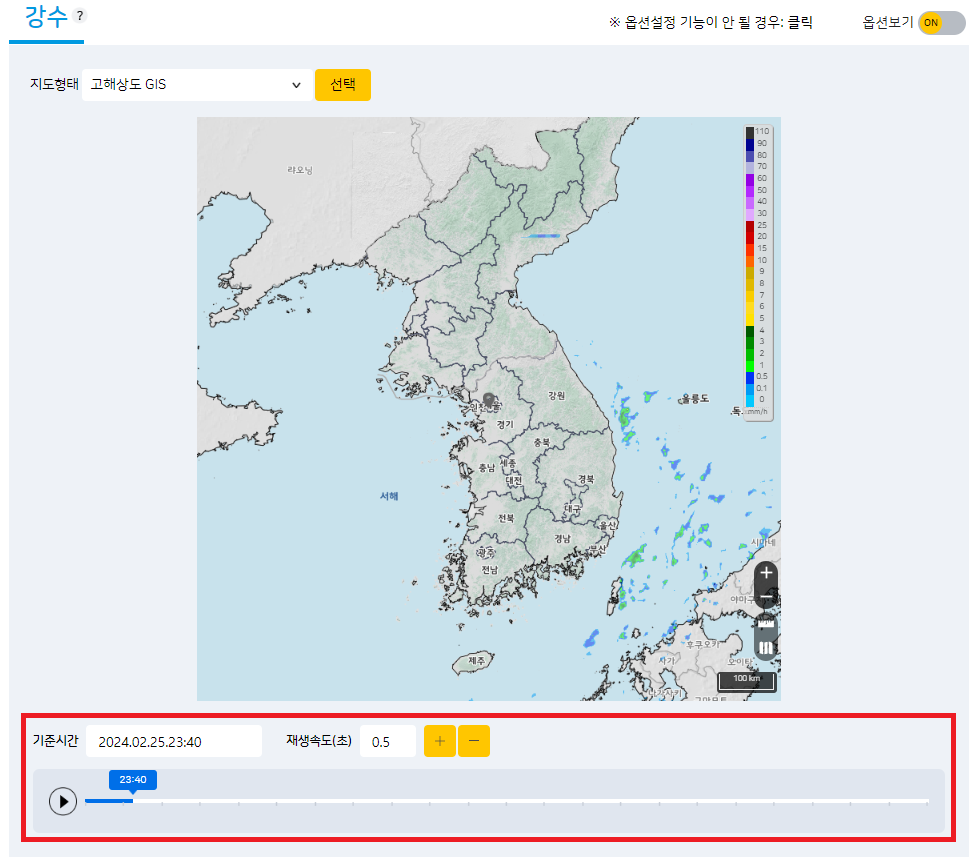
Task: Click the 랴오닝 label on the map
Action: coord(300,170)
